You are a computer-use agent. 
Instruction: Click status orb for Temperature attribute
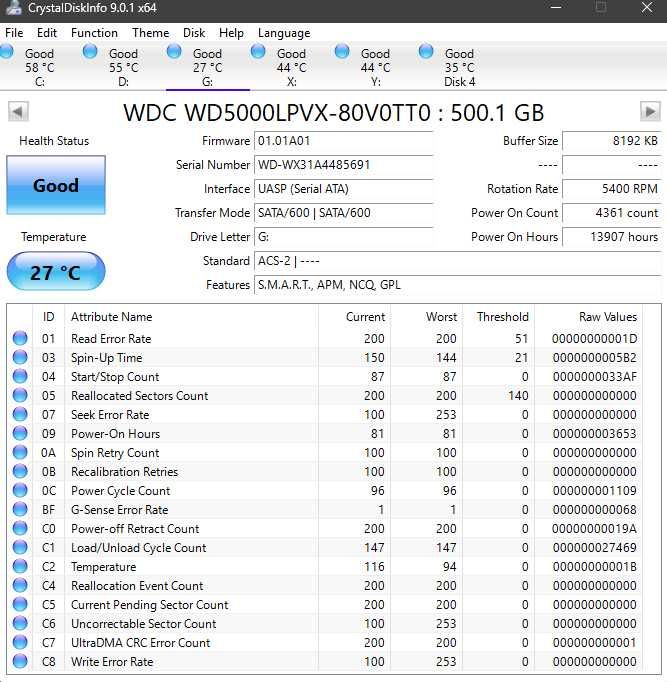coord(20,566)
